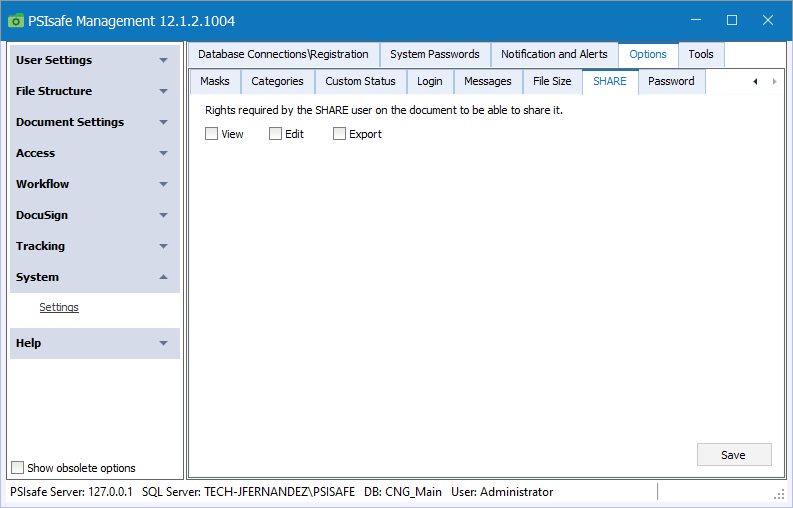The image size is (793, 508).
Task: Switch to the Login sub-tab
Action: pos(430,81)
